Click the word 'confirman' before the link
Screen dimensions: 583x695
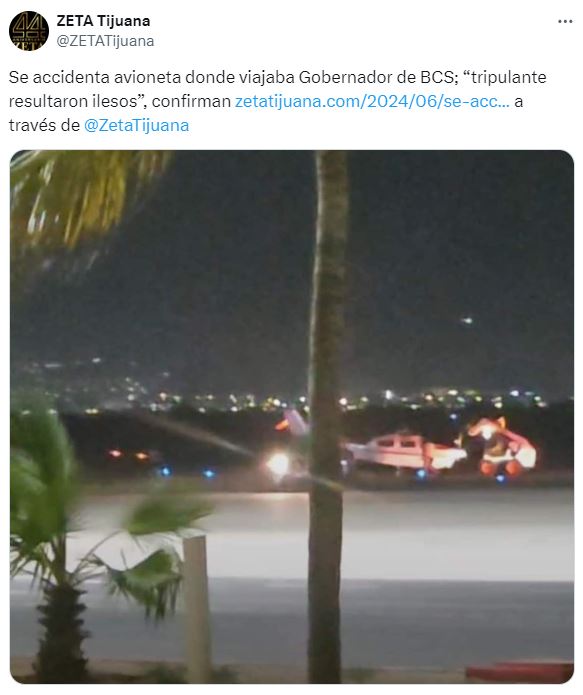pyautogui.click(x=192, y=102)
